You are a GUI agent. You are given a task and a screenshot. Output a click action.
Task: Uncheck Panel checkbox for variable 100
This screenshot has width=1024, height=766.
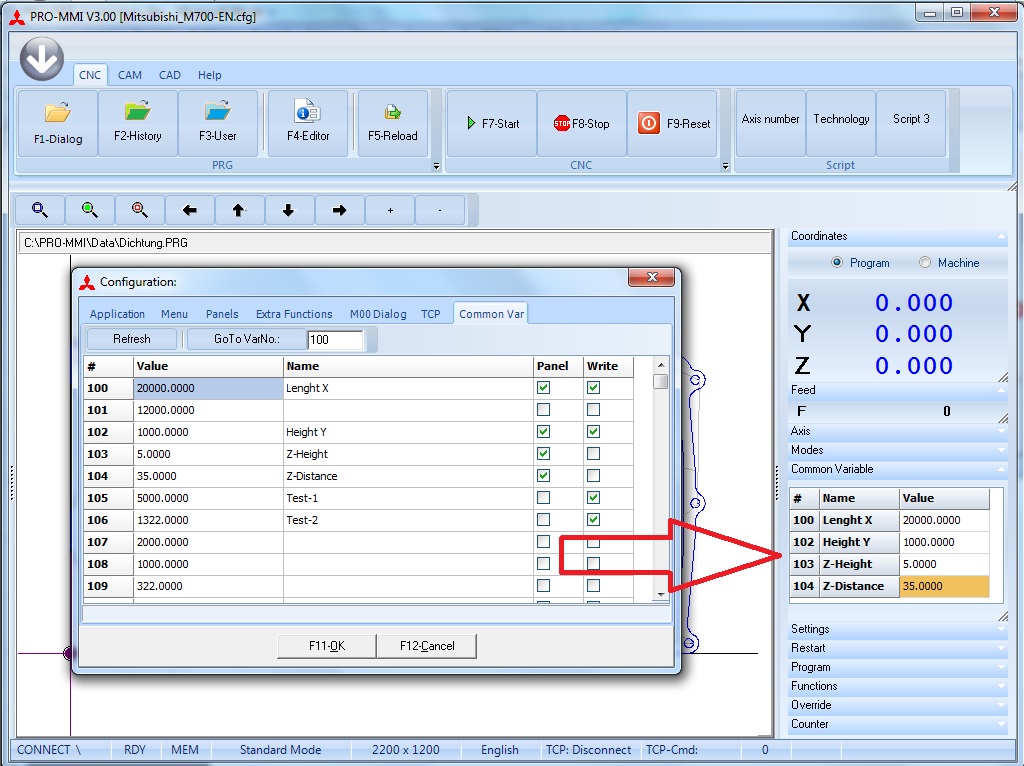click(543, 388)
